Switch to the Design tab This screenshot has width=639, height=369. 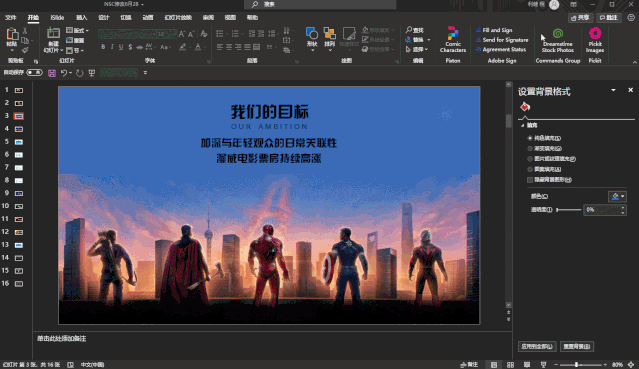[x=104, y=18]
